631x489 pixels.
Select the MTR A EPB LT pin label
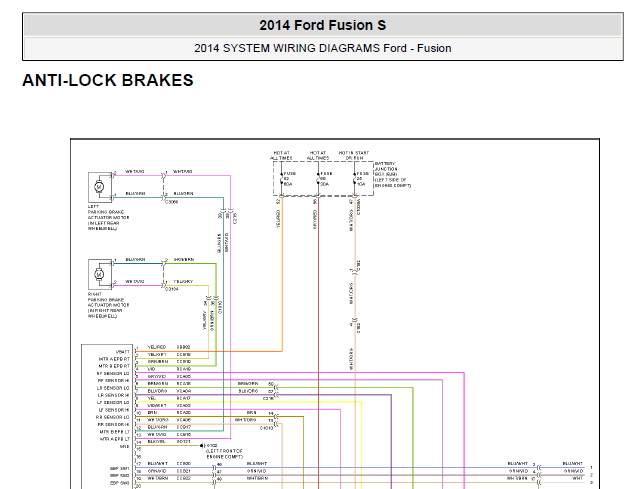pos(115,439)
